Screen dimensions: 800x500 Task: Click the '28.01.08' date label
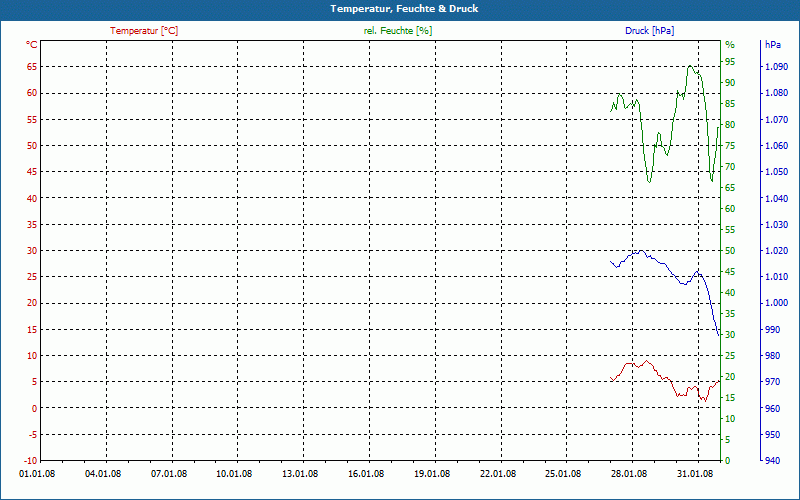(629, 473)
